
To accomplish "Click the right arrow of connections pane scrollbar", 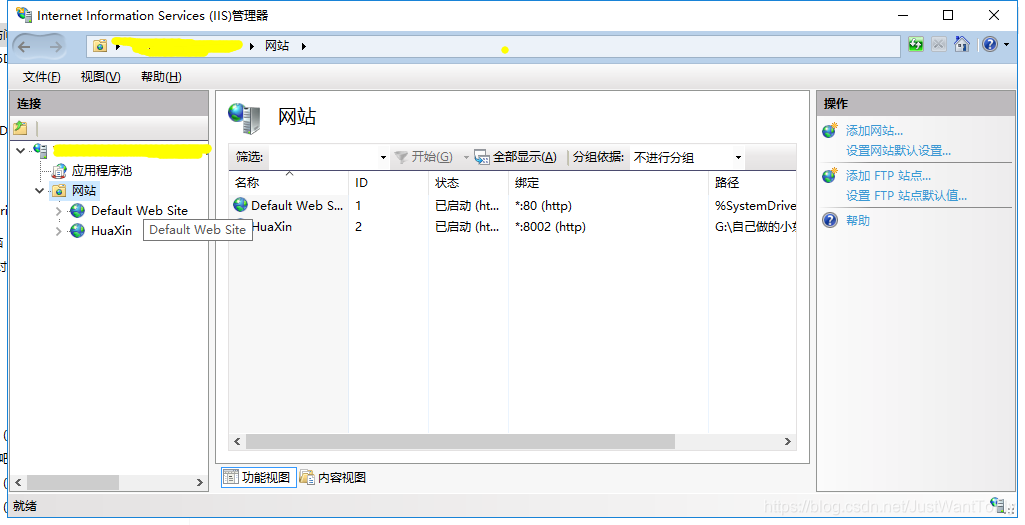I will tap(199, 483).
